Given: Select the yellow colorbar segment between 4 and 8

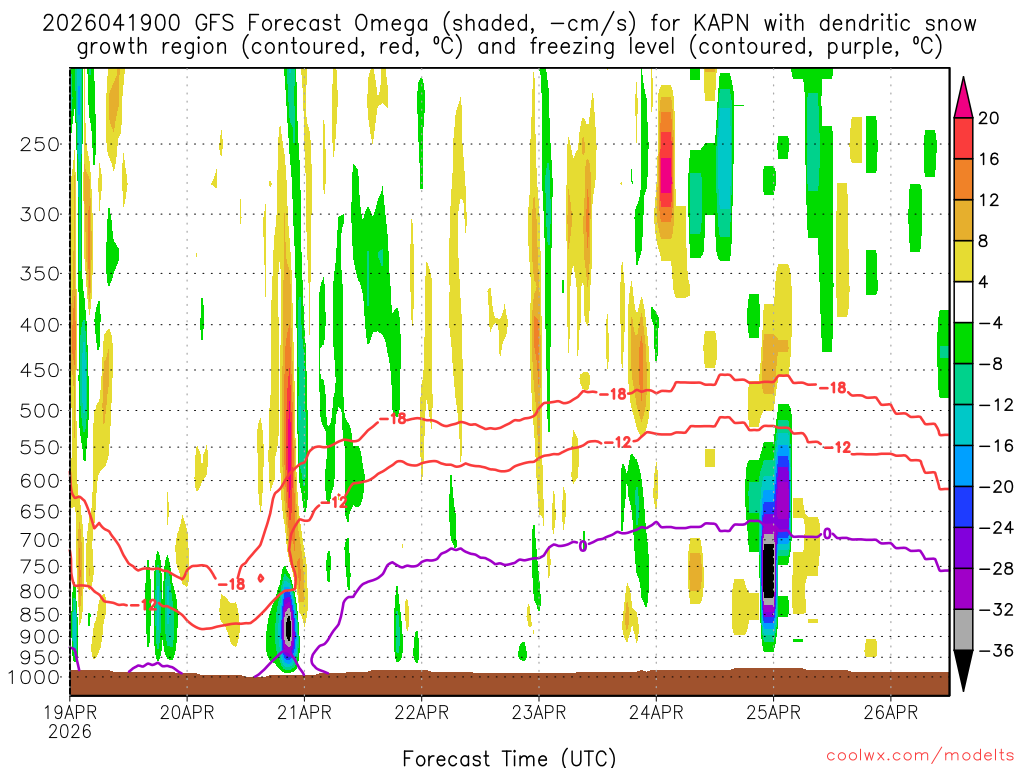Looking at the screenshot, I should tap(963, 261).
